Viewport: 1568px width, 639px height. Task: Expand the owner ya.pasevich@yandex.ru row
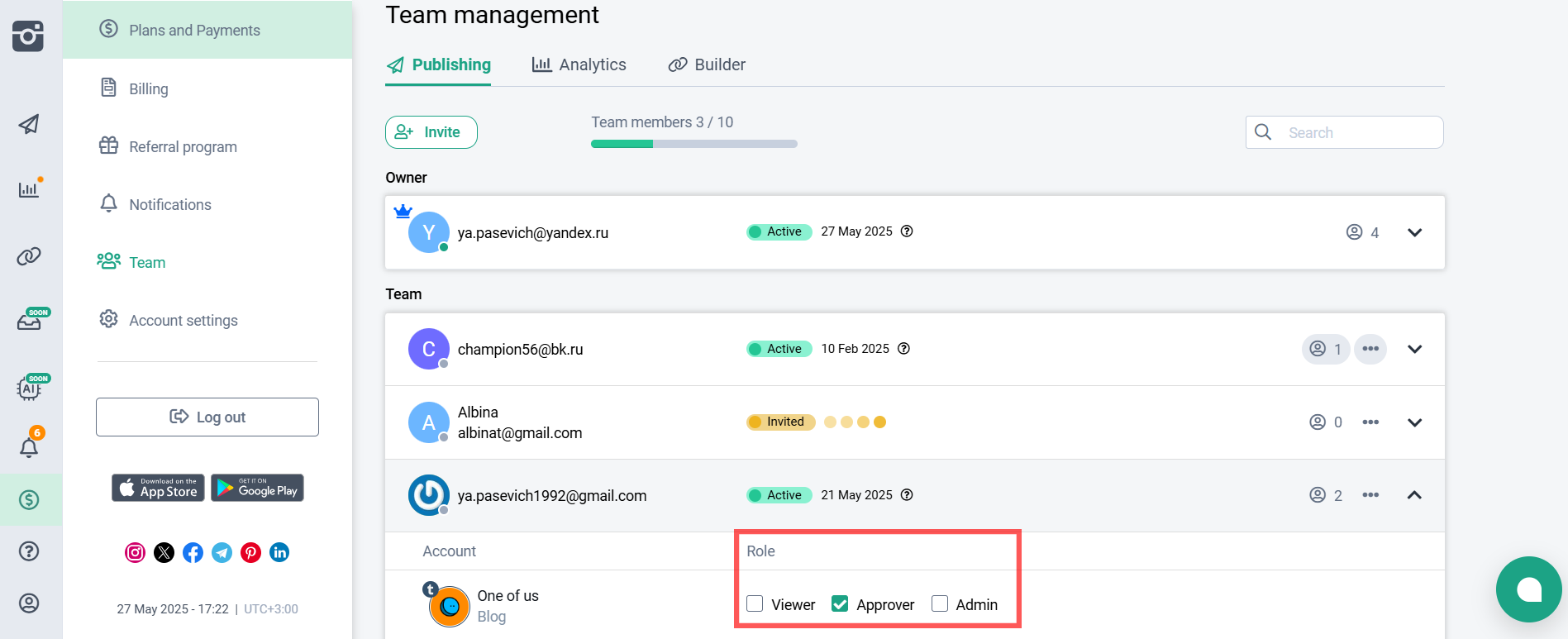tap(1414, 232)
